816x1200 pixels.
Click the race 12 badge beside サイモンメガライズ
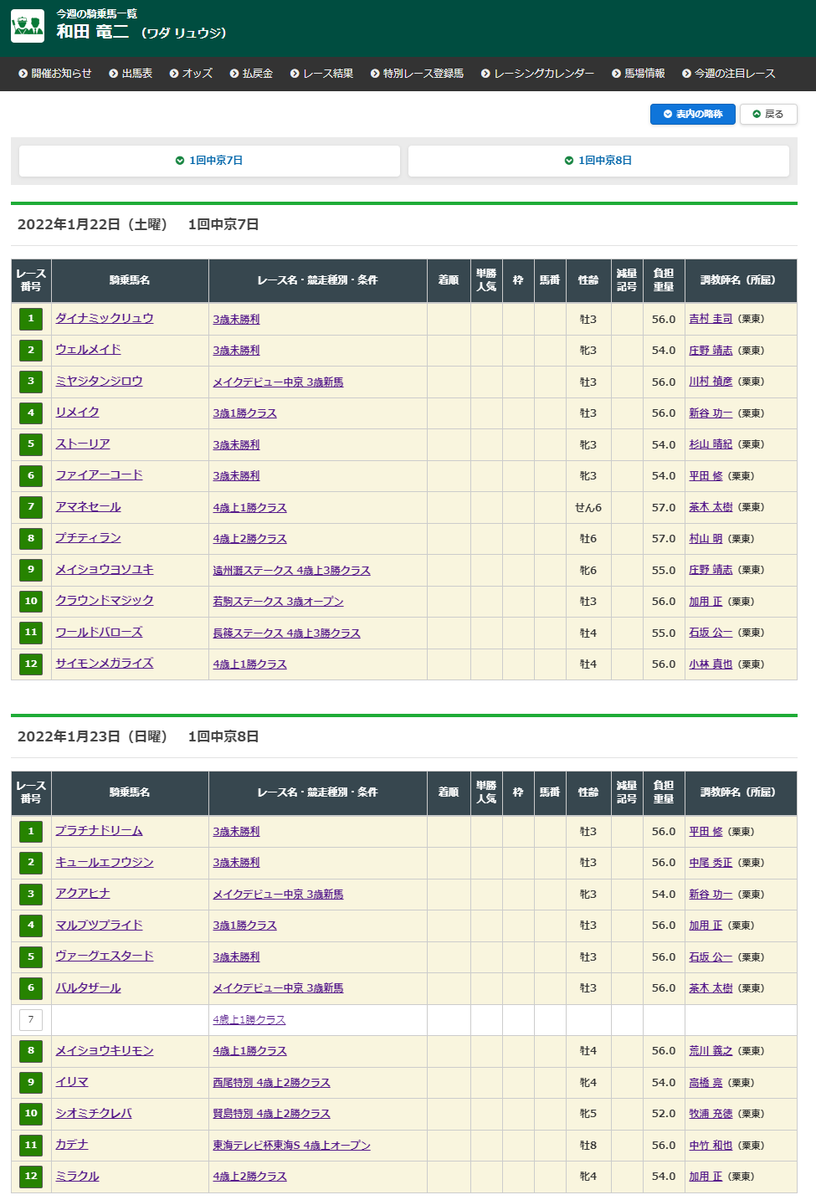pyautogui.click(x=31, y=664)
